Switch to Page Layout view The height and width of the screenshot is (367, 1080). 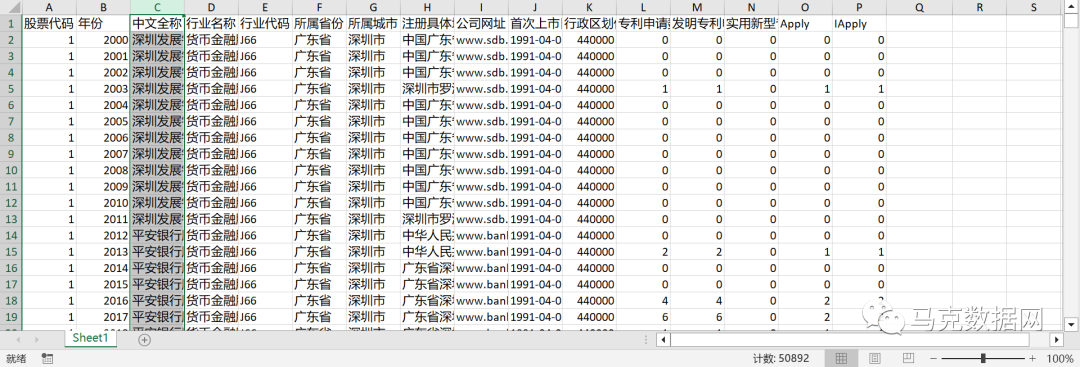coord(875,359)
